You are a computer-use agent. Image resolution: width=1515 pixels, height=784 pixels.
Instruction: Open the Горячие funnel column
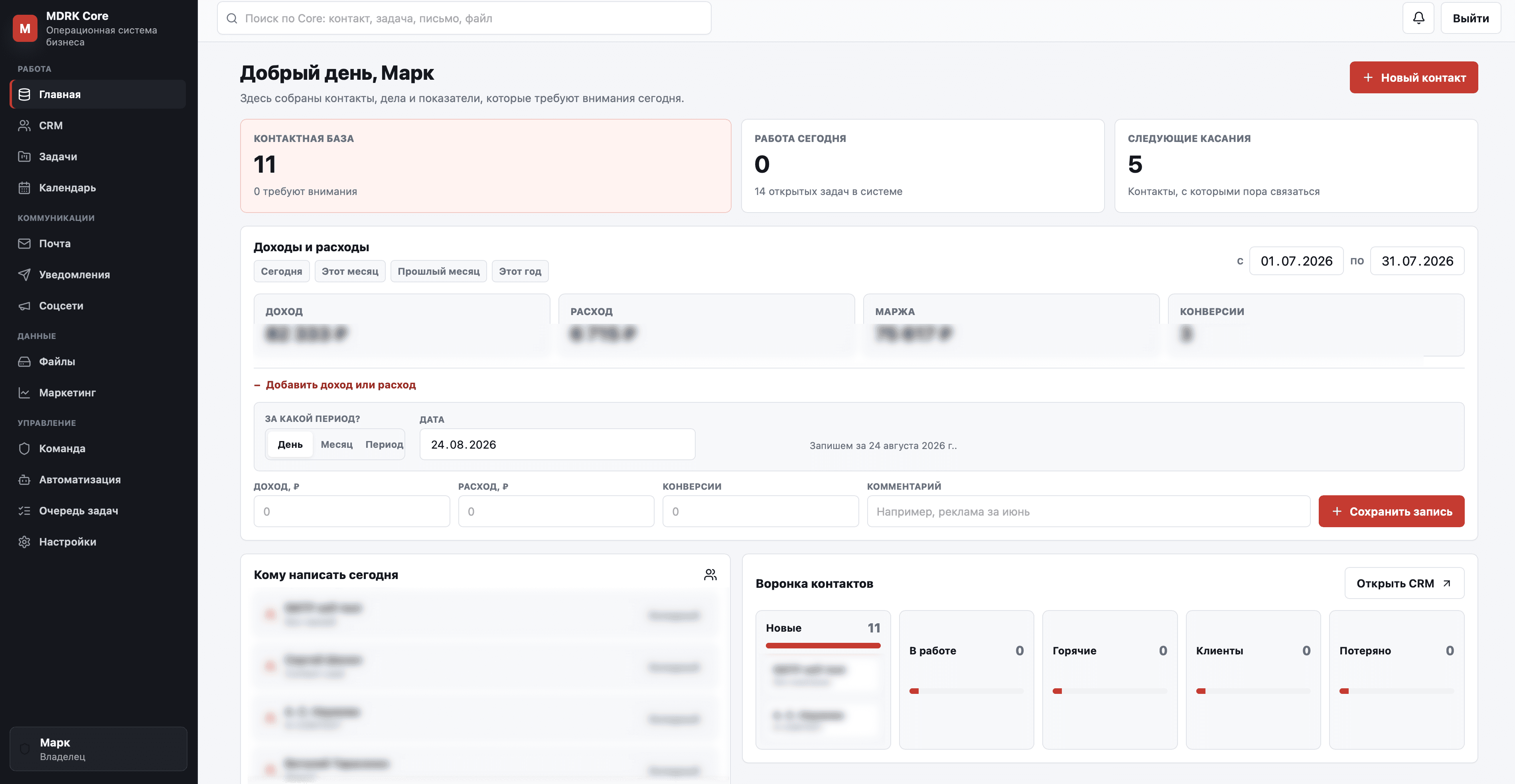(x=1110, y=680)
